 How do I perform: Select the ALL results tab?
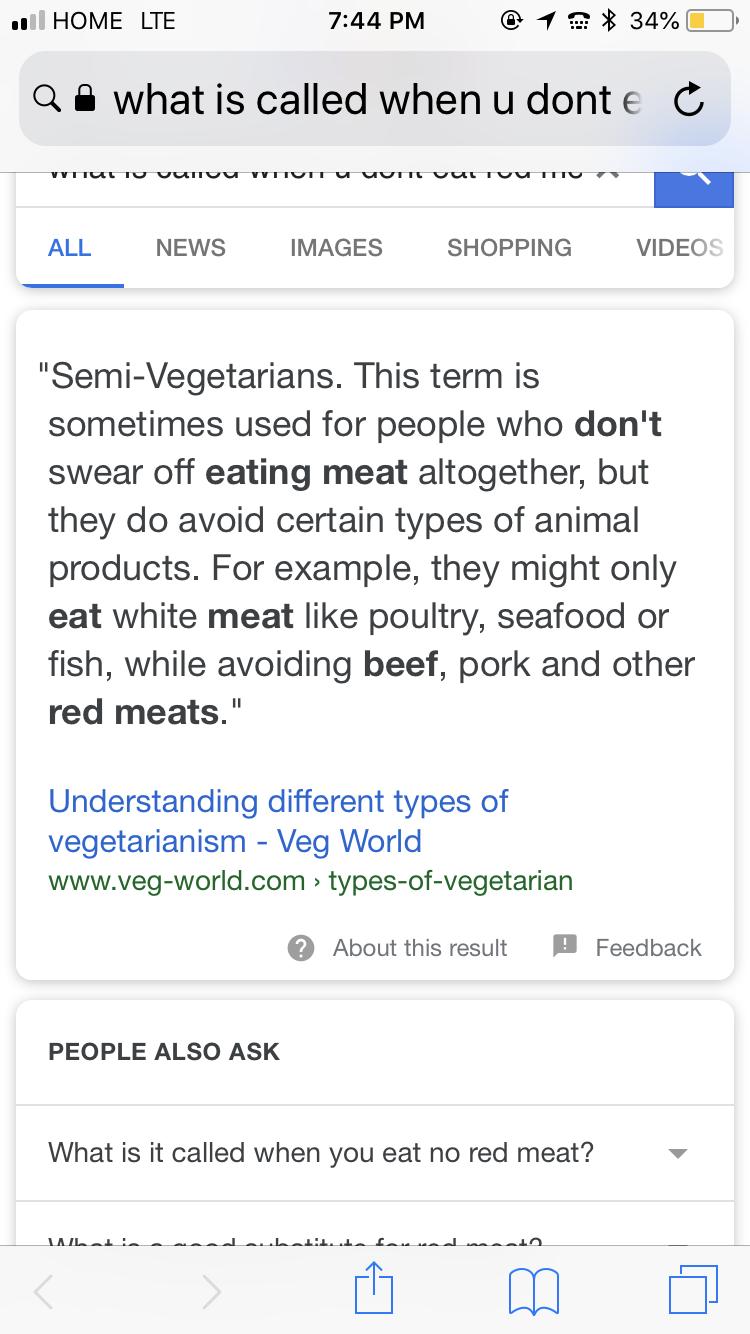pyautogui.click(x=70, y=248)
